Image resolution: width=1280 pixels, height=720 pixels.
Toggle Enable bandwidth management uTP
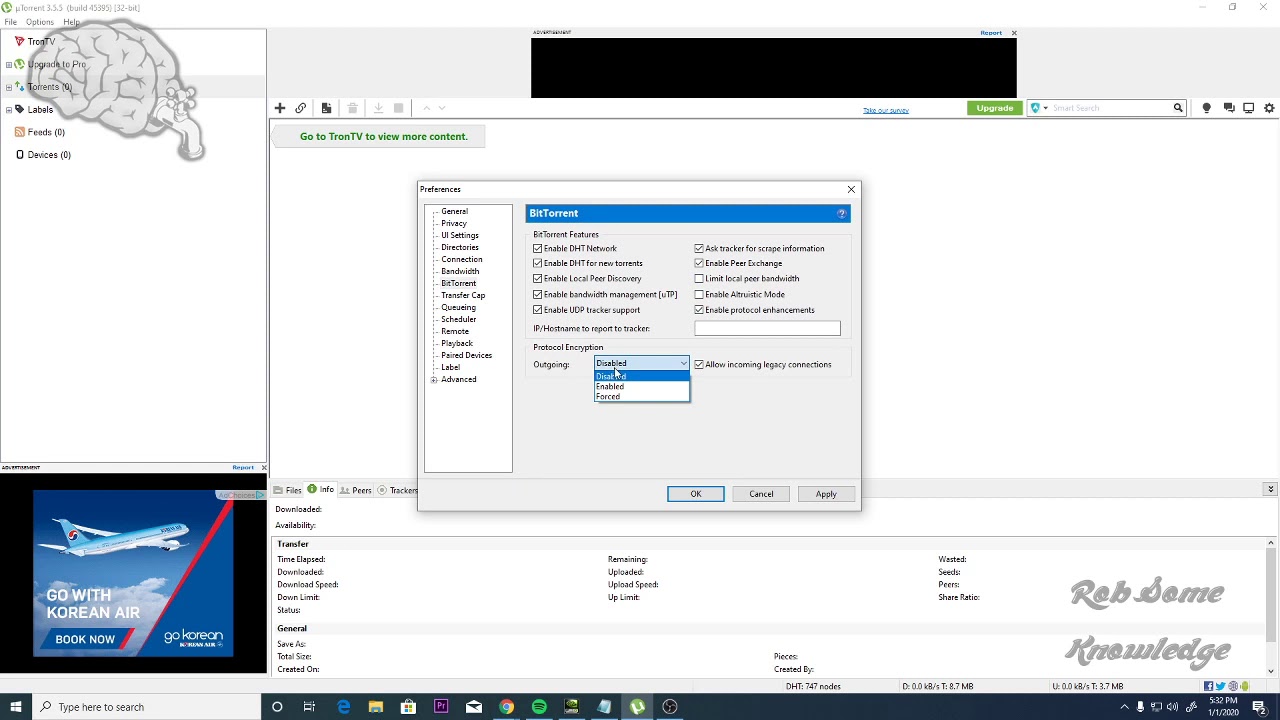pyautogui.click(x=538, y=294)
